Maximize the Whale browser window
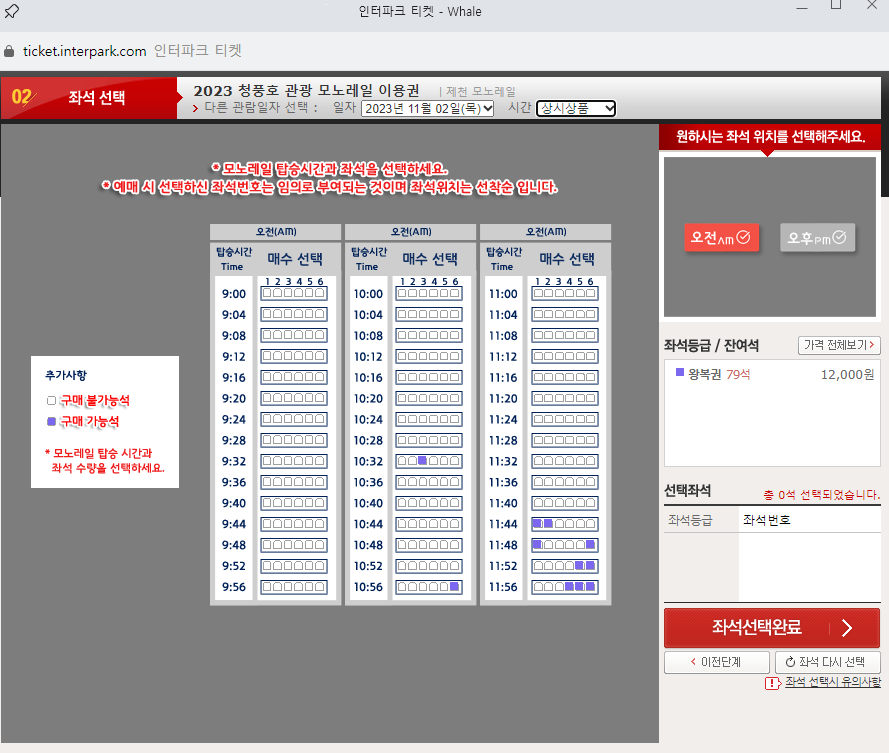The width and height of the screenshot is (889, 753). pos(836,6)
